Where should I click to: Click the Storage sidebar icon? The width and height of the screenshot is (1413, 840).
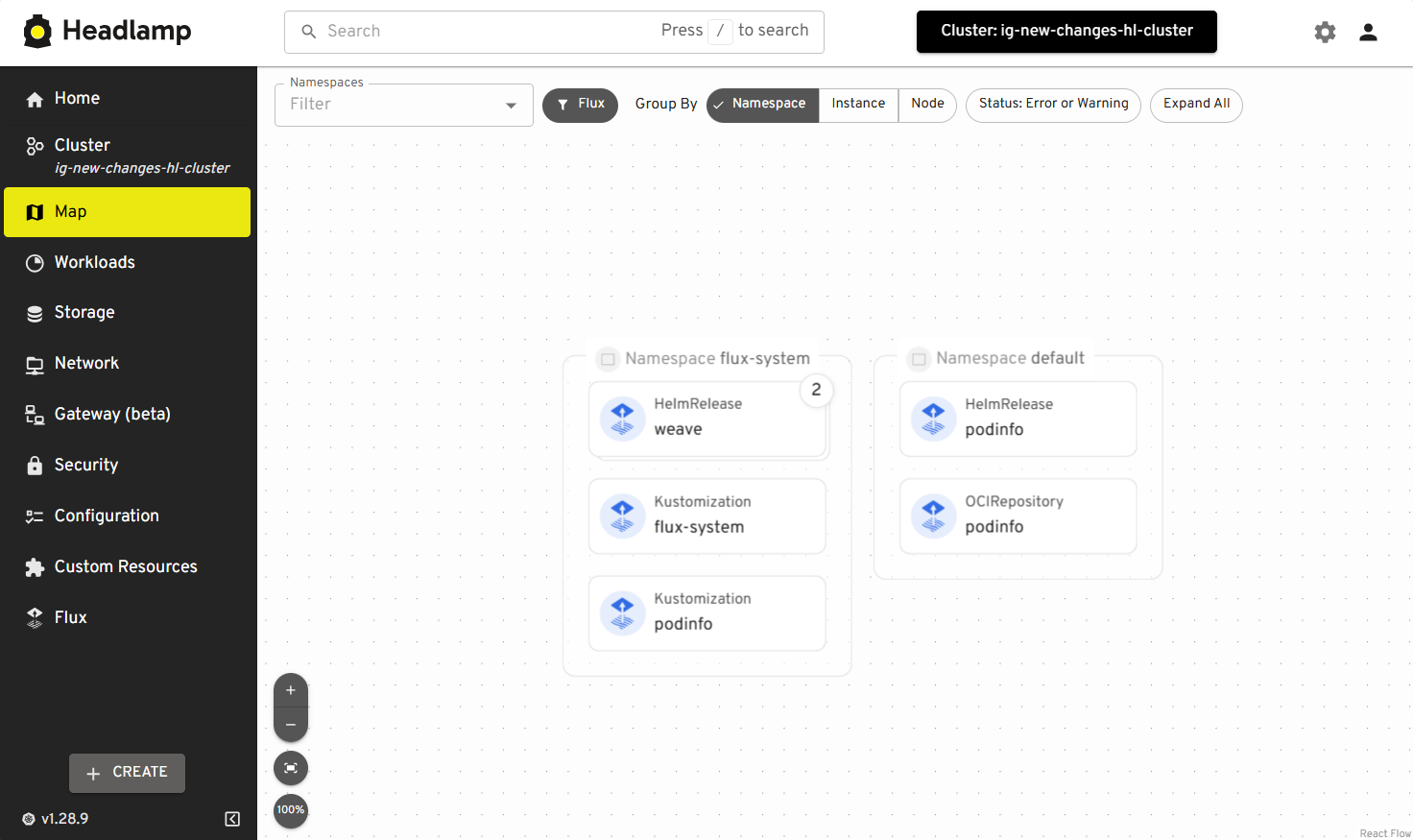[x=35, y=313]
